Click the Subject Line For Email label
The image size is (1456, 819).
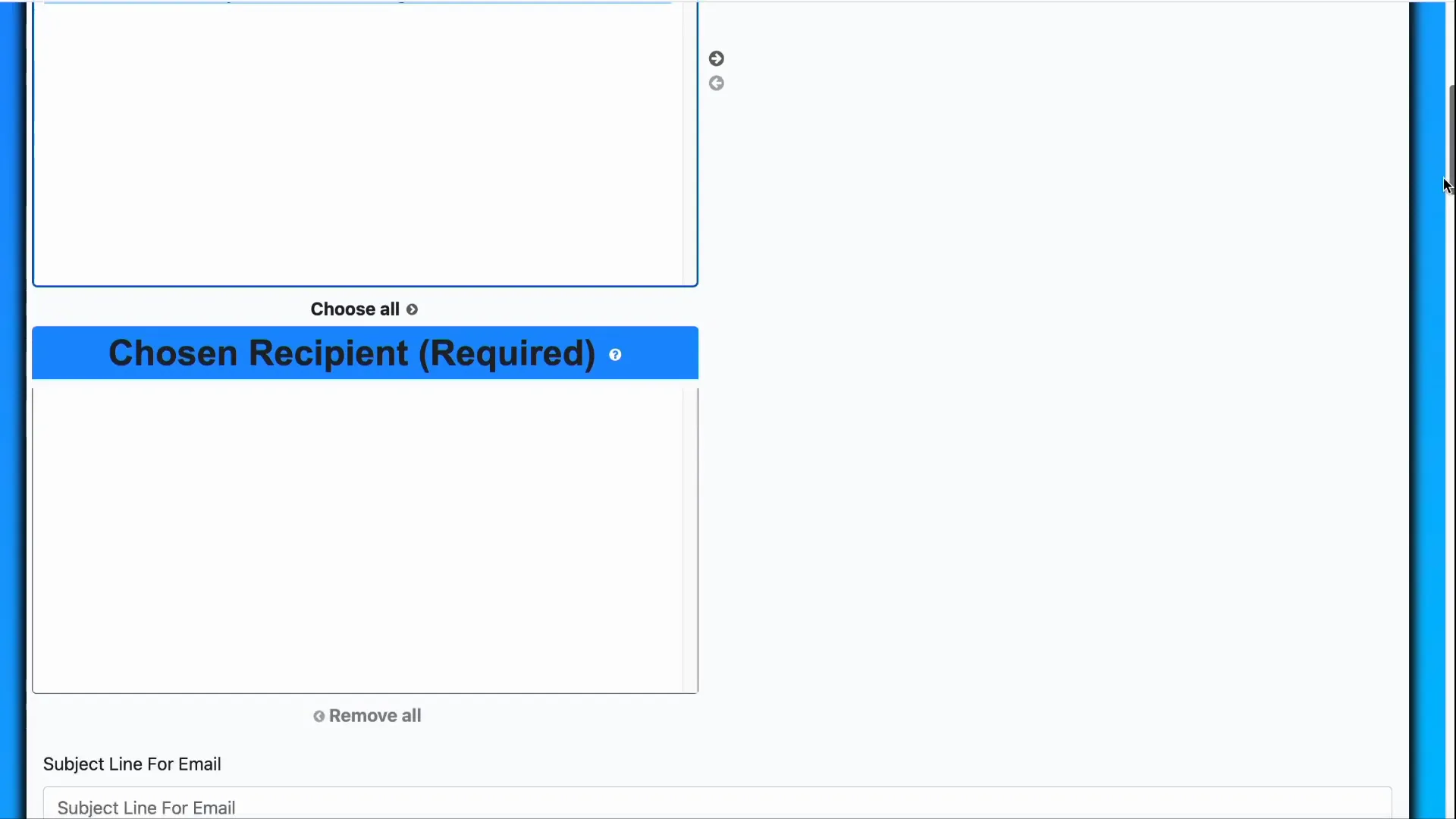click(131, 764)
